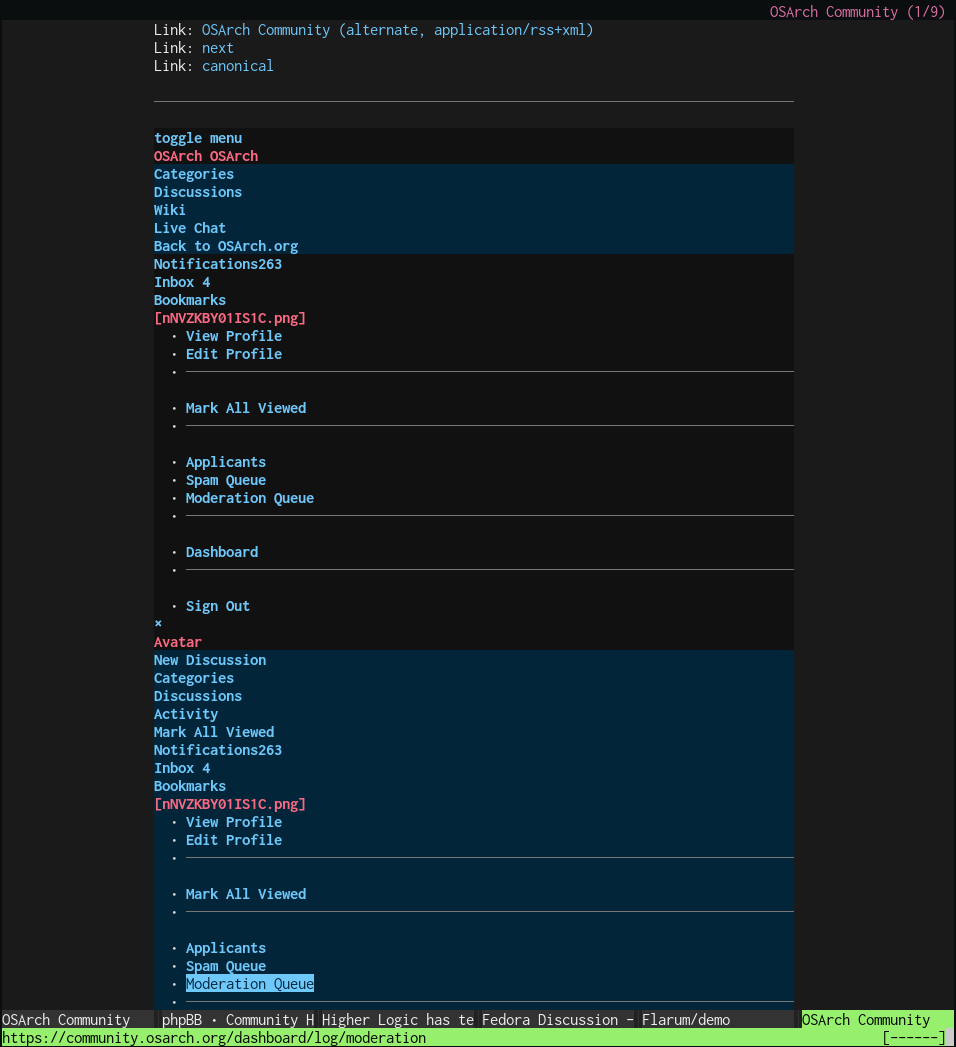
Task: Click the 'Sign Out' link
Action: point(218,607)
